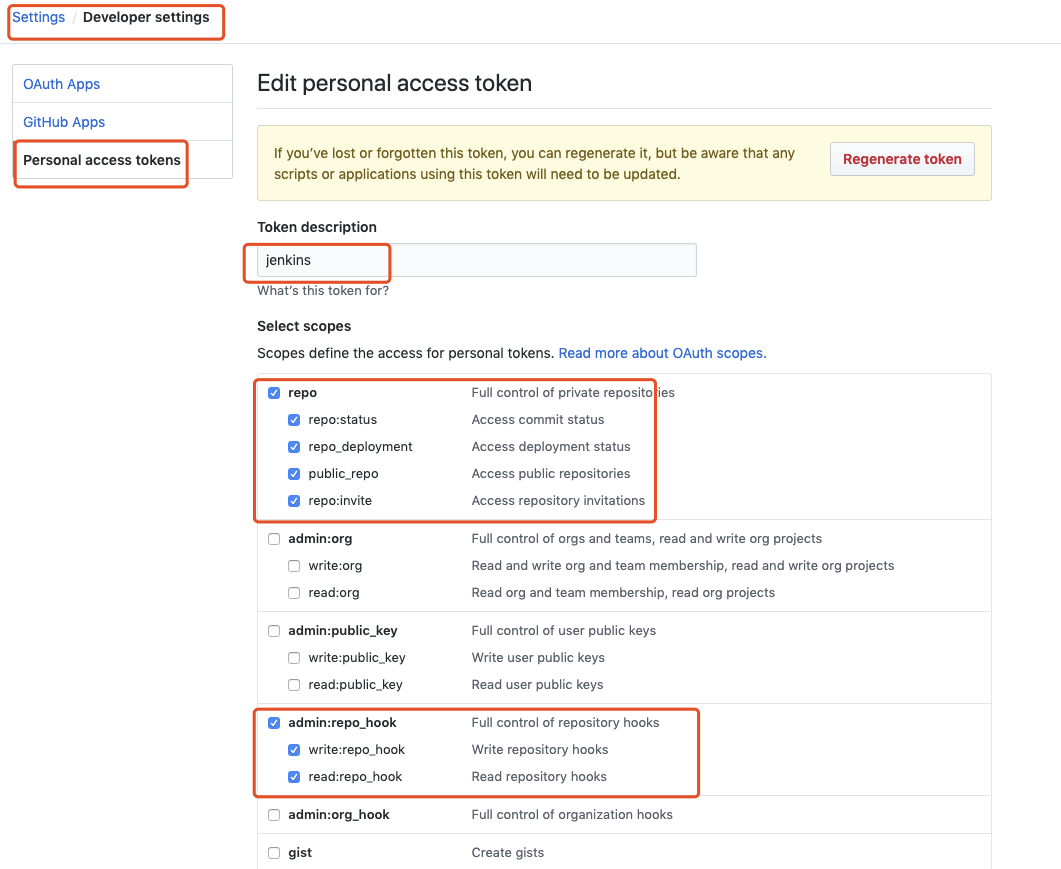Go to Settings breadcrumb link
This screenshot has height=869, width=1061.
click(x=38, y=17)
